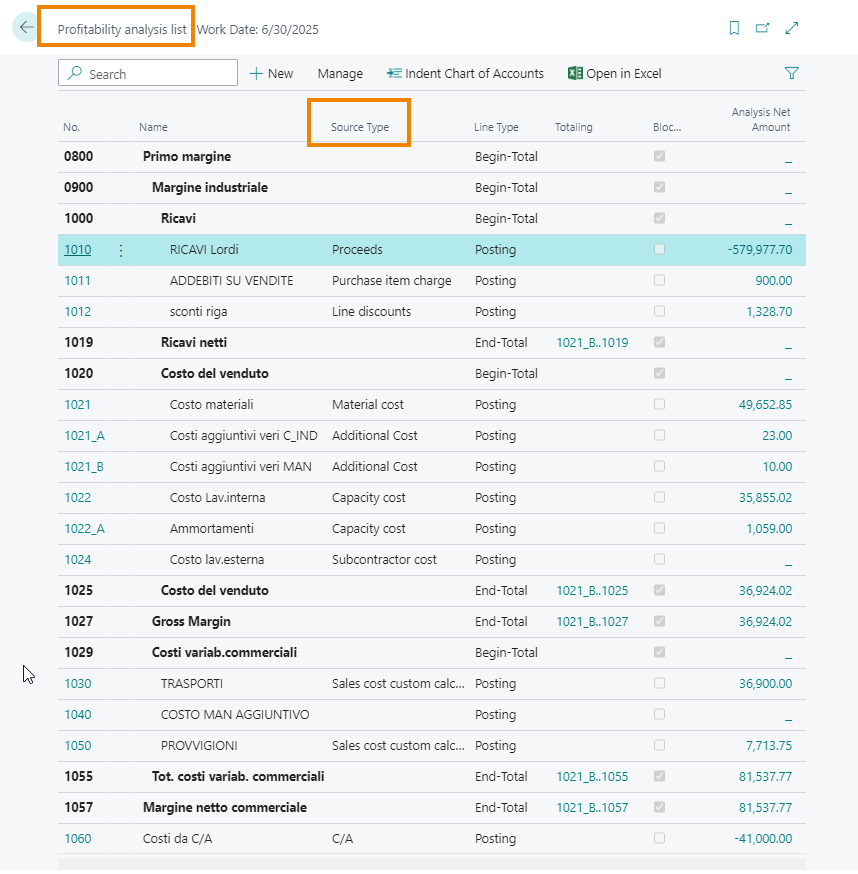Click the Work Date 6/30/2025 label
The height and width of the screenshot is (874, 858).
click(x=258, y=30)
